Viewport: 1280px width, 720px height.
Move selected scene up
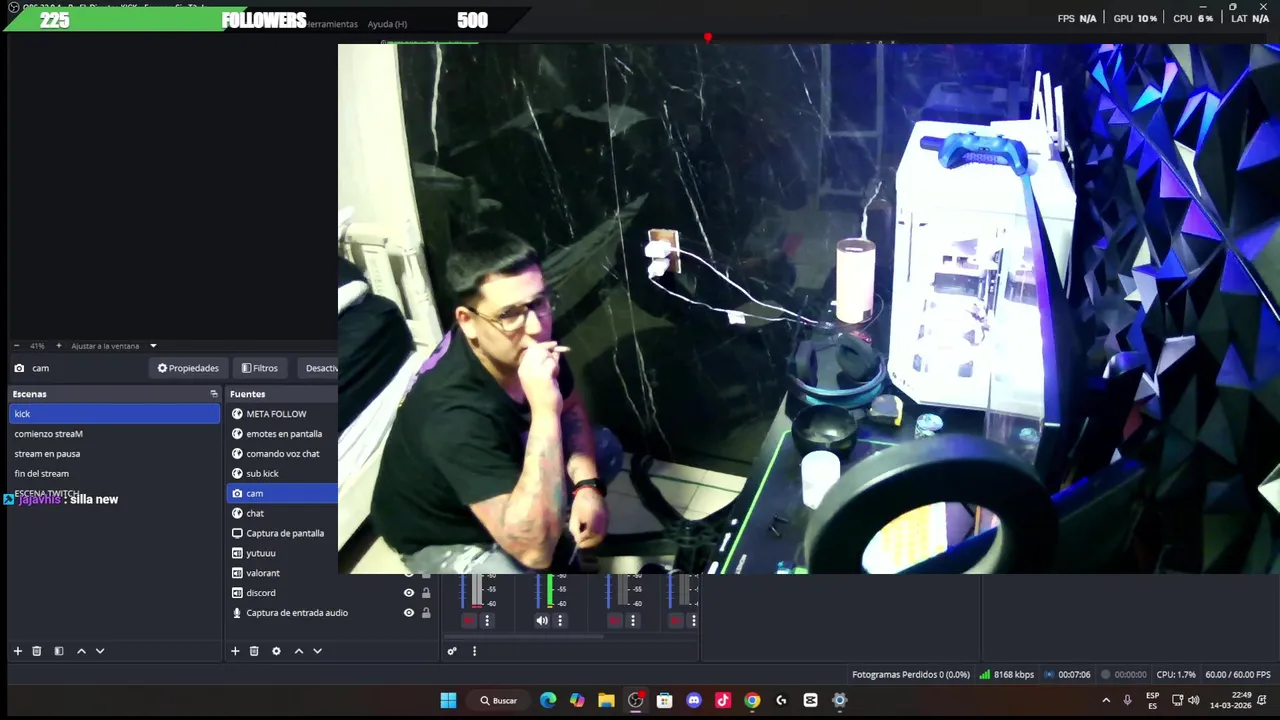pos(81,651)
